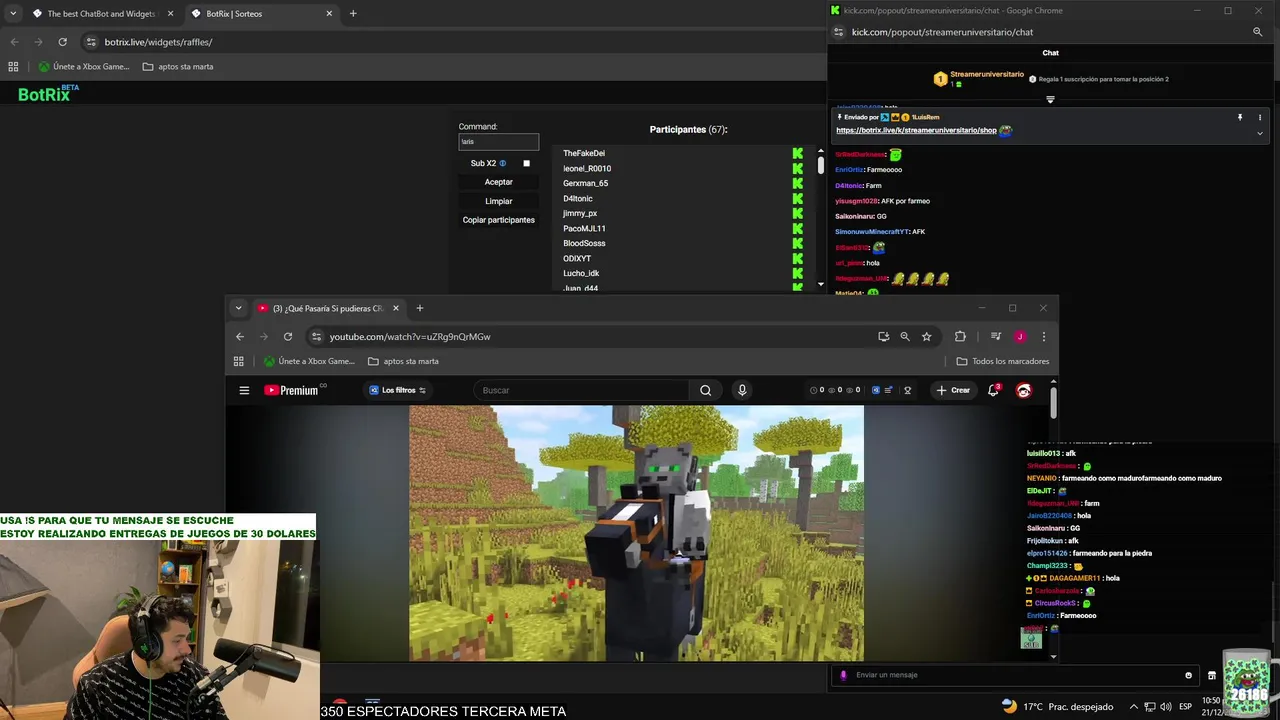Select the '¿Qué Pasaría Si pudieras' YouTube tab
The image size is (1280, 720).
point(328,308)
